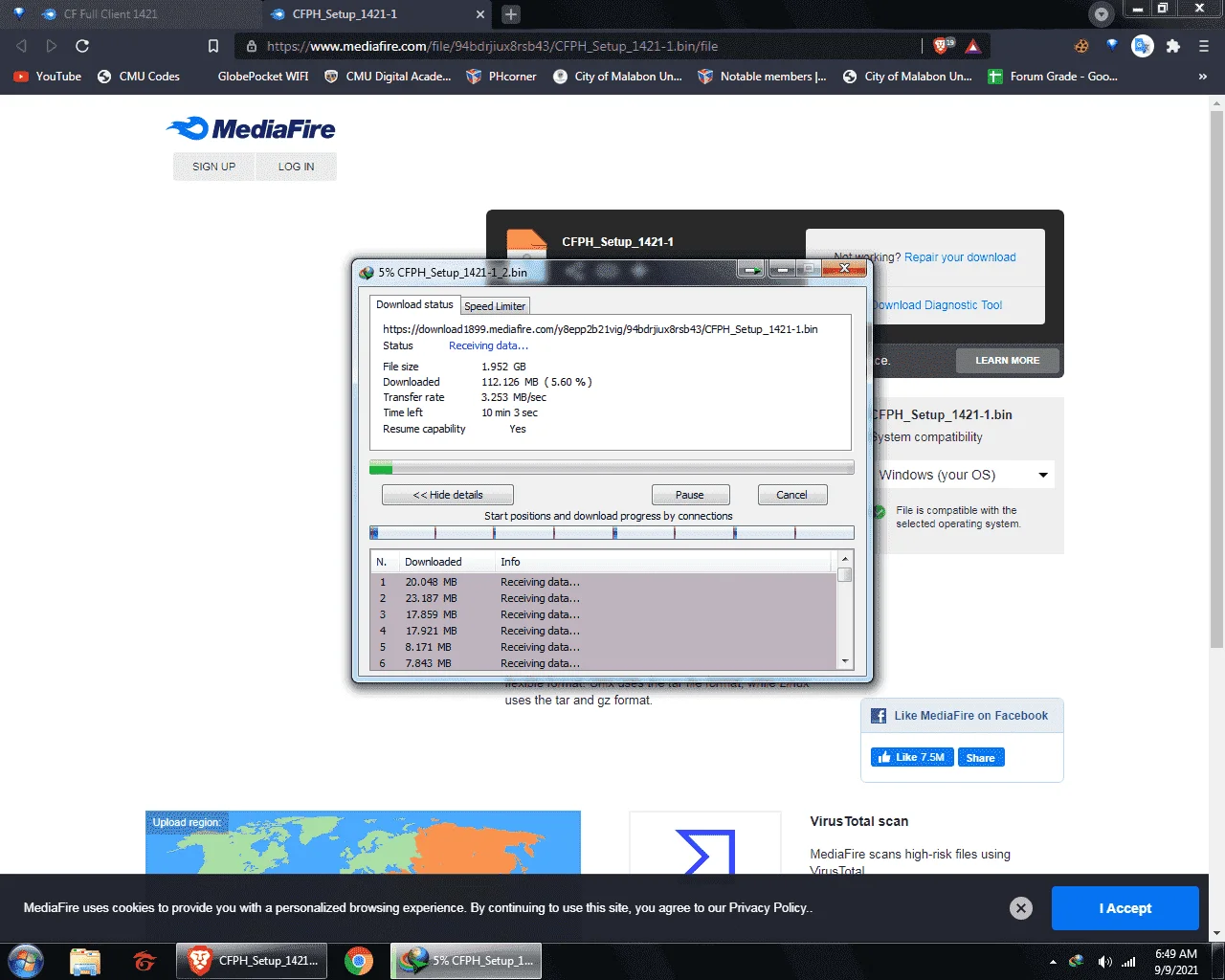
Task: Click the cookie extension icon
Action: click(x=1081, y=46)
